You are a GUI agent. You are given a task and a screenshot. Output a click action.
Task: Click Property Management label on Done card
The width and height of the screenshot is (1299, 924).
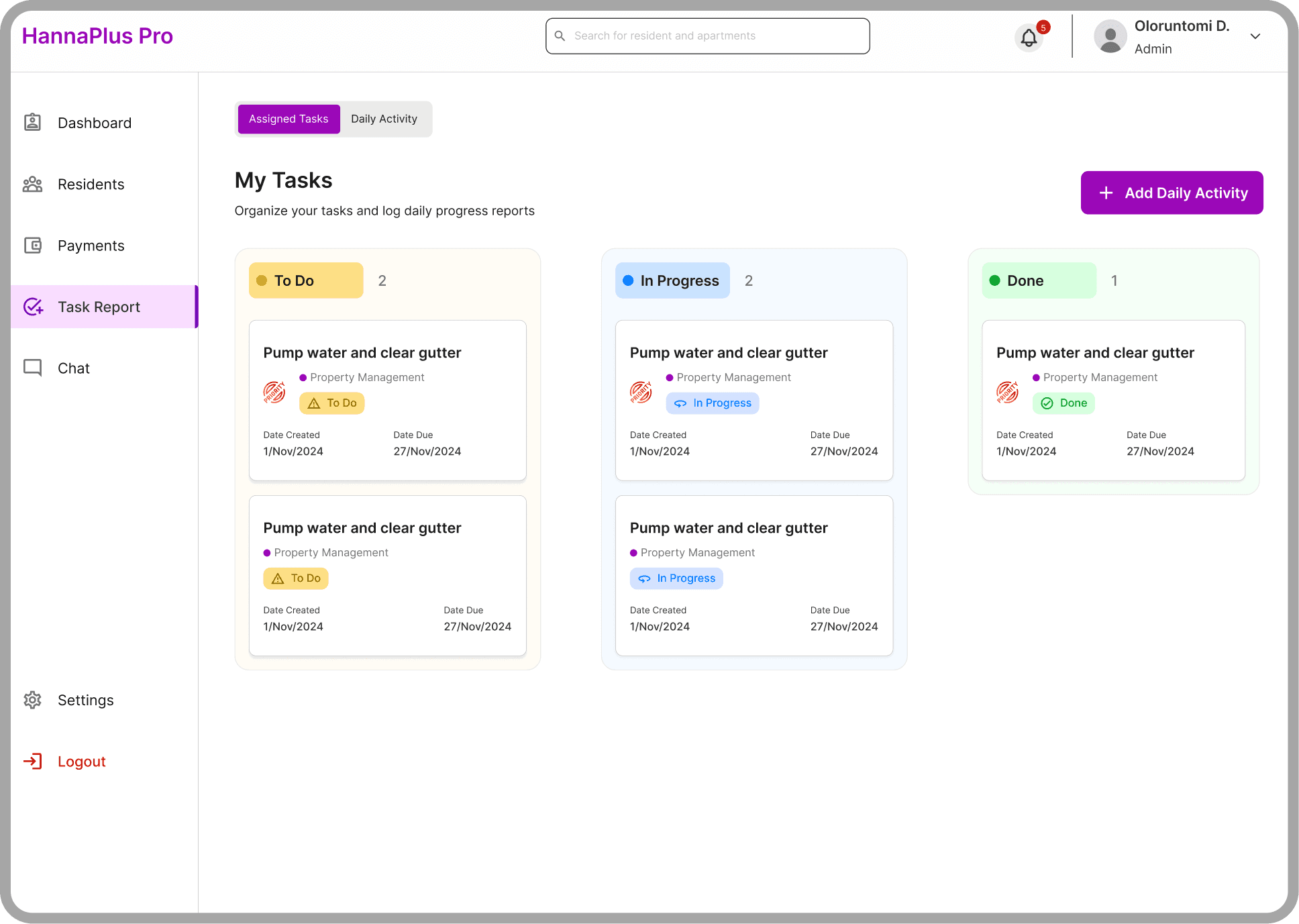(1100, 378)
